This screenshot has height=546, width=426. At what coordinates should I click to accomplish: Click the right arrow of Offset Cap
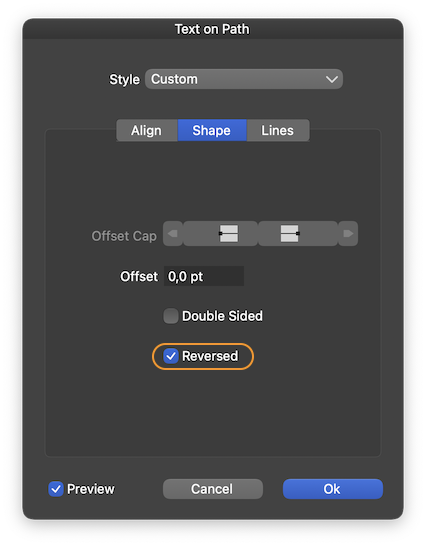click(x=348, y=233)
